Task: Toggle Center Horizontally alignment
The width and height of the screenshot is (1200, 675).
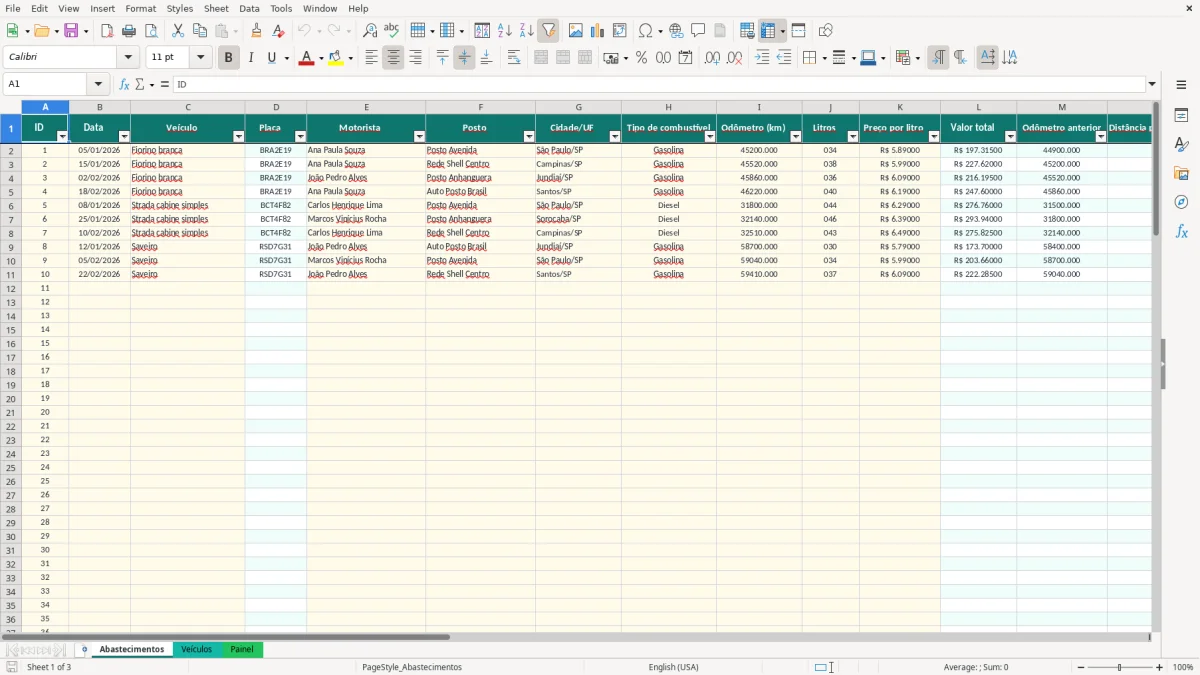Action: coord(393,58)
